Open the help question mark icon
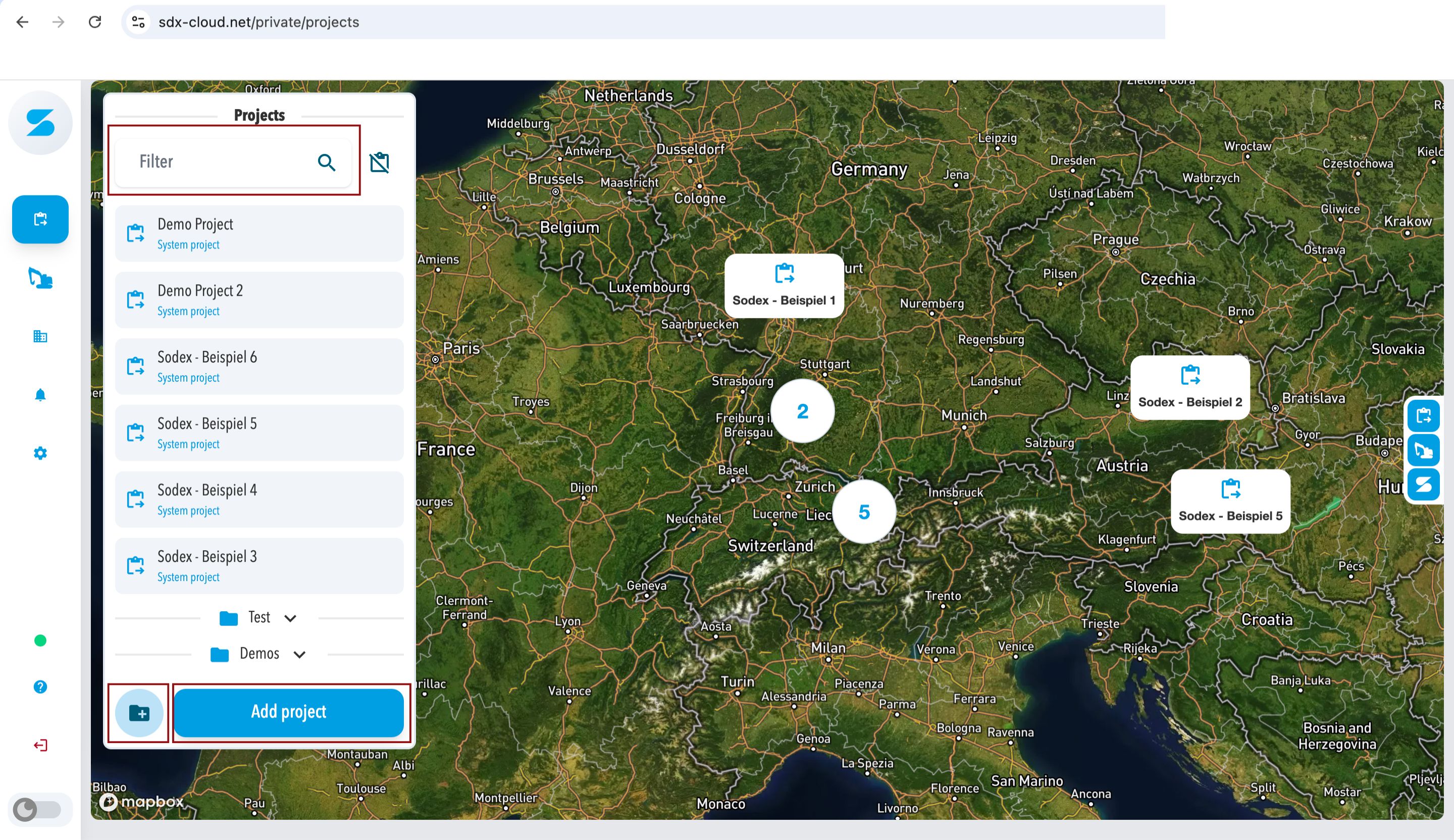Screen dimensions: 1454x840 tap(40, 687)
